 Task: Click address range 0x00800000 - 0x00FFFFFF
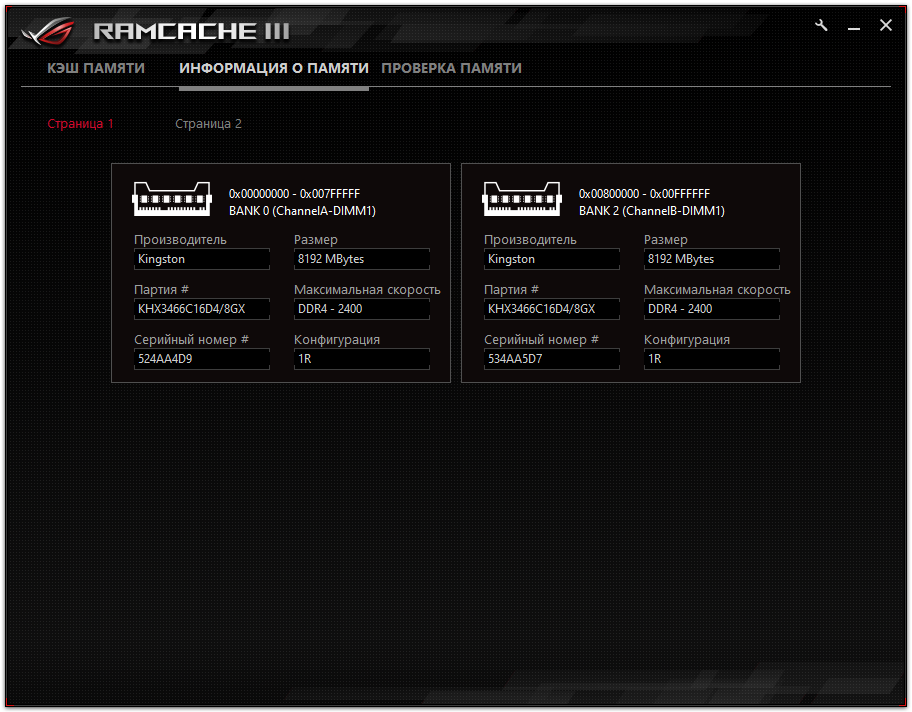(x=644, y=194)
